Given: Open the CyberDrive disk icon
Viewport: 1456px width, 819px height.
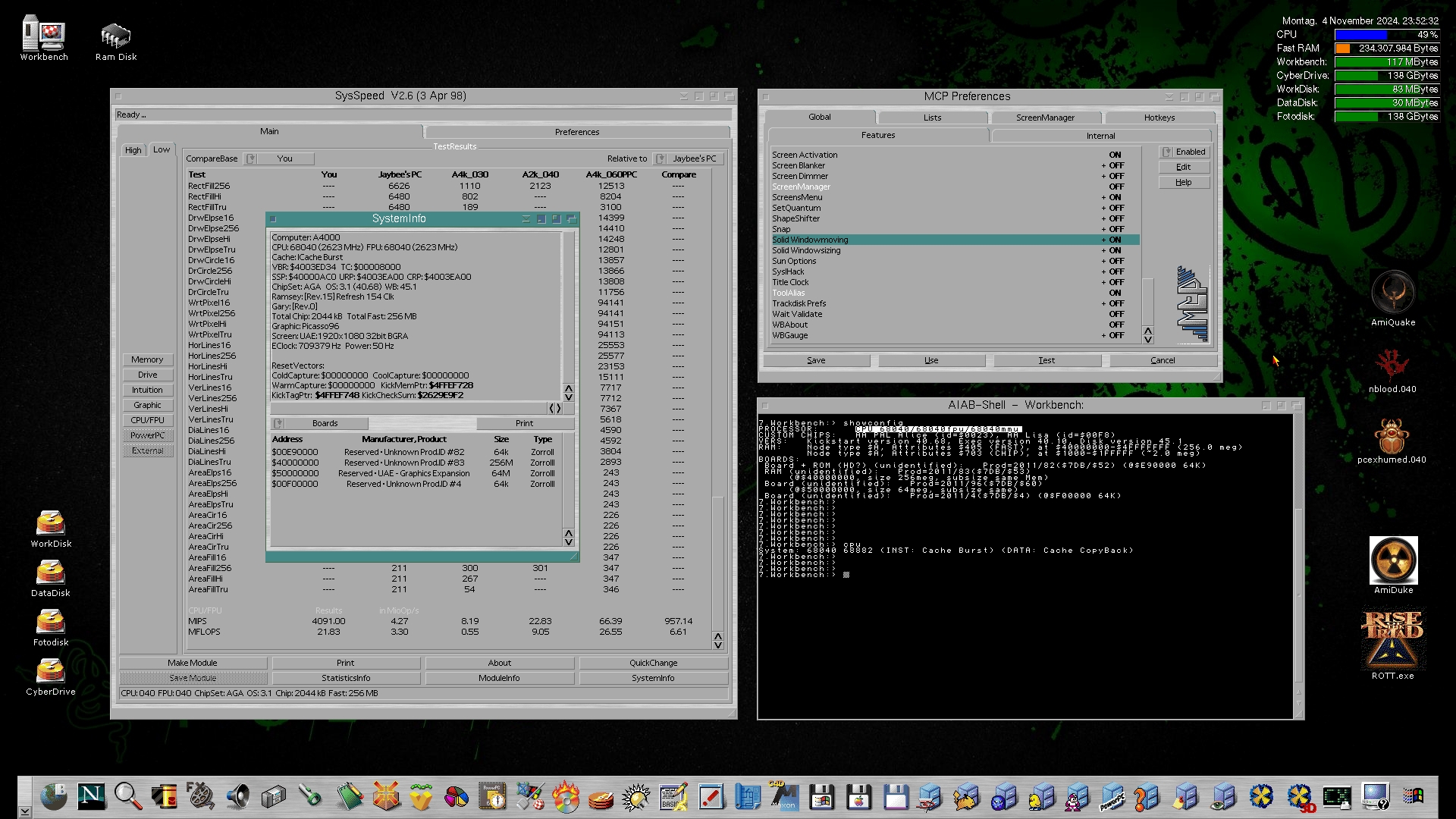Looking at the screenshot, I should click(x=50, y=671).
